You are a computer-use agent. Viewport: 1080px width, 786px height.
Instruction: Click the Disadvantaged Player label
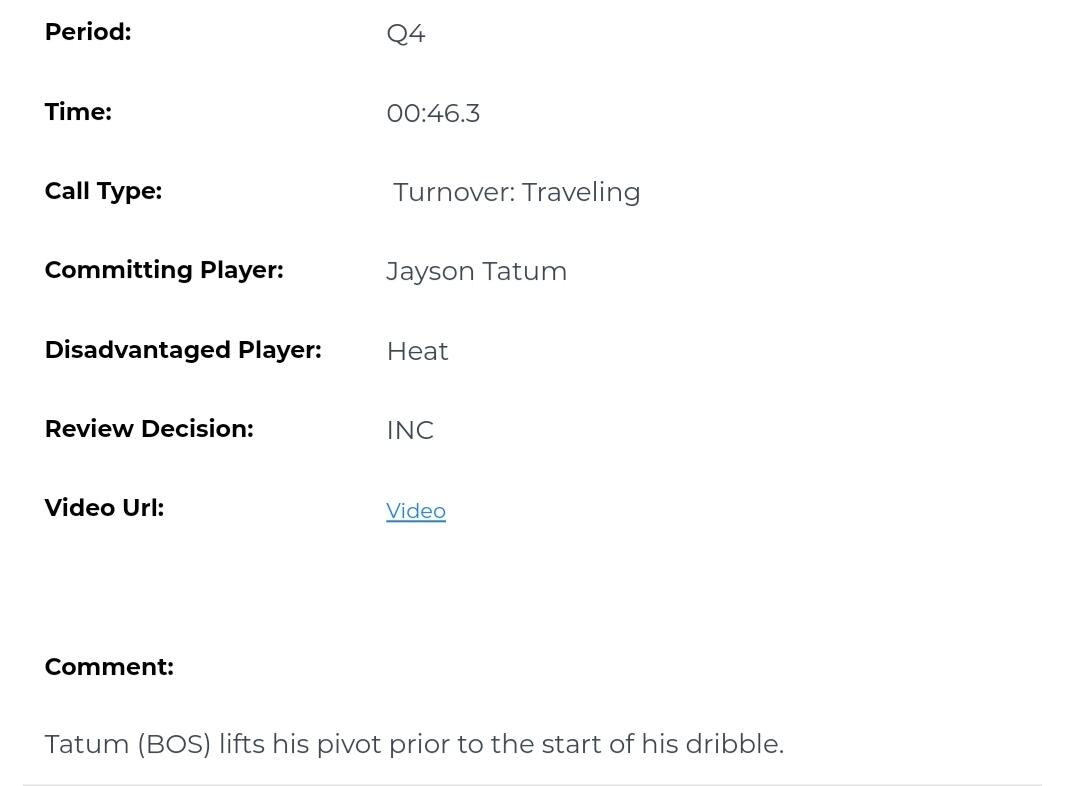pyautogui.click(x=183, y=350)
